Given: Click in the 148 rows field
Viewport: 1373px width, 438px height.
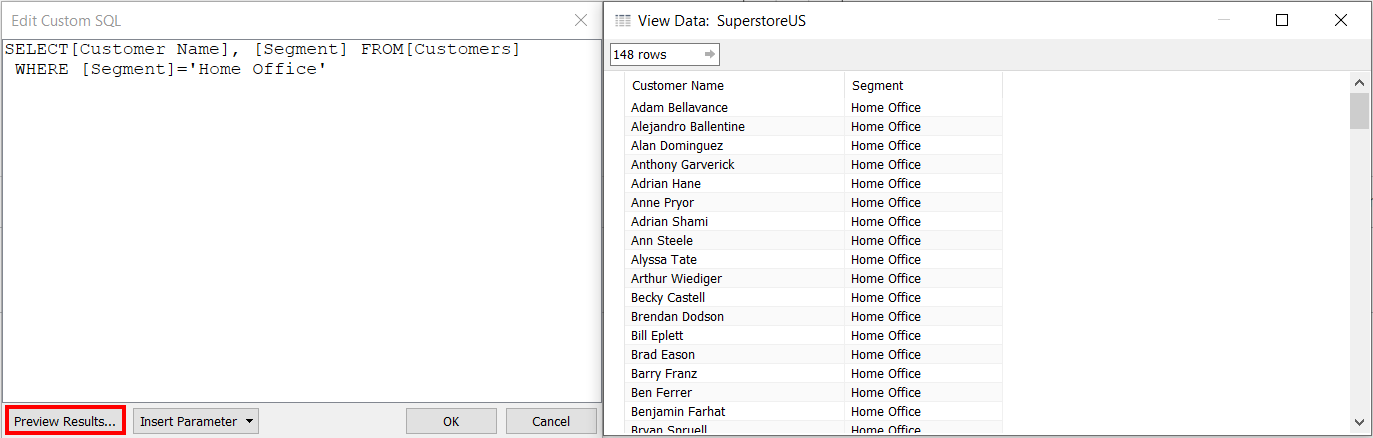Looking at the screenshot, I should point(654,54).
